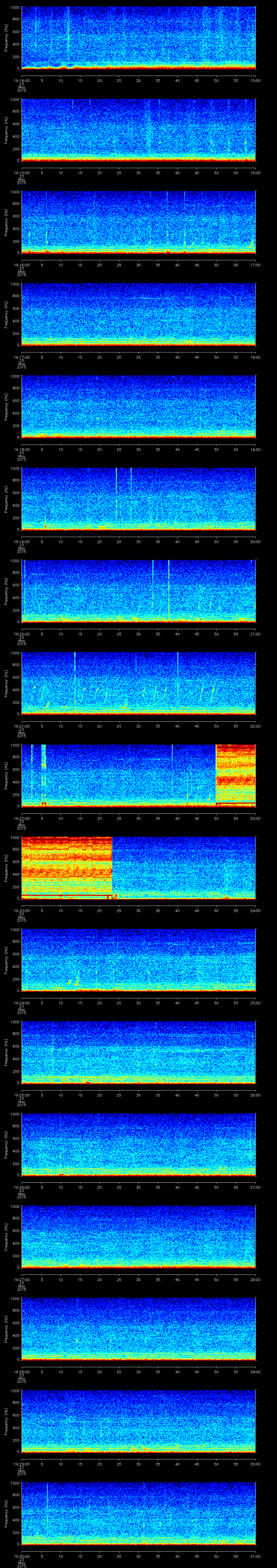This screenshot has width=277, height=1568.
Task: Choose the '19:24:00' start time label
Action: pos(21,1003)
